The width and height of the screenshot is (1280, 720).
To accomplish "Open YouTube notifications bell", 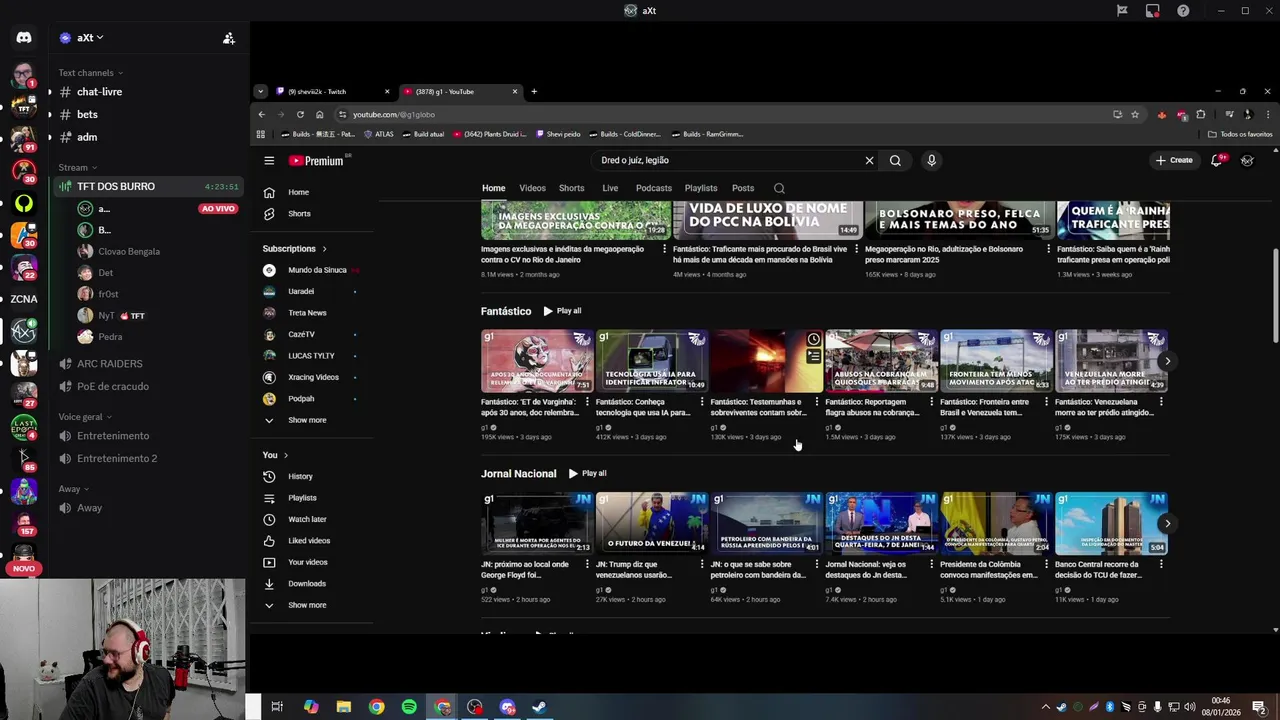I will click(x=1217, y=160).
